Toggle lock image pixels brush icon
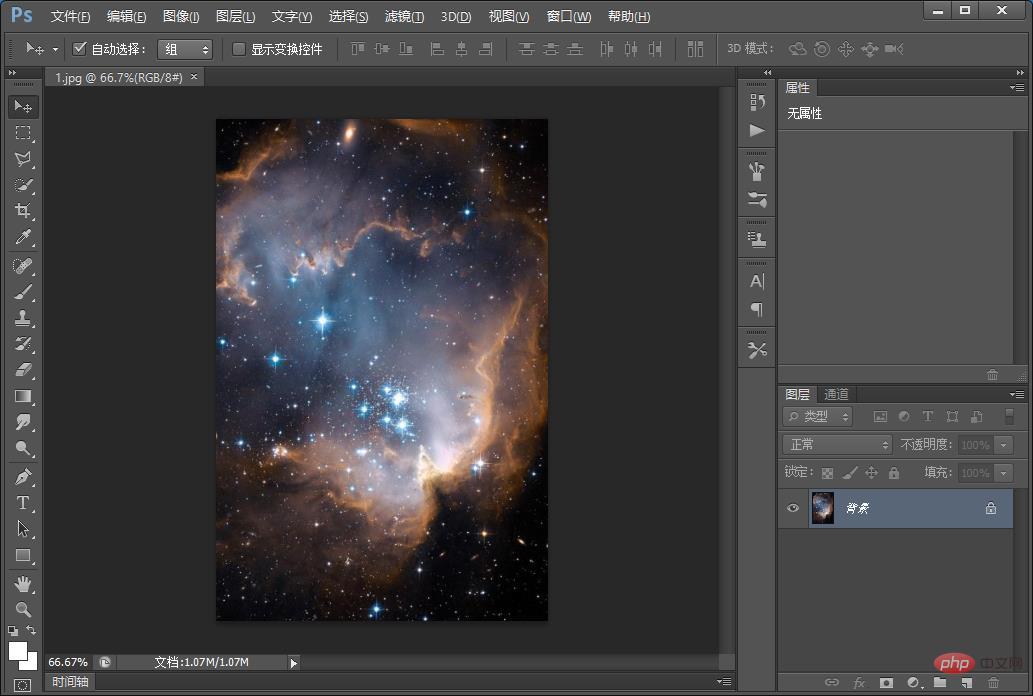 [850, 473]
